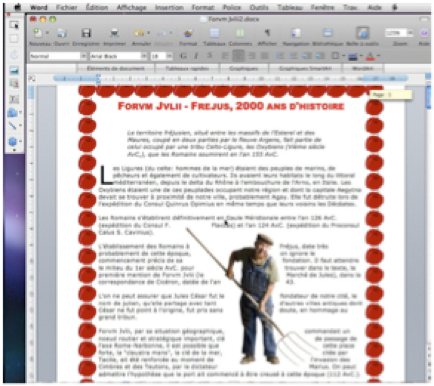Click the Nouveau document icon
This screenshot has width=434, height=386.
[x=38, y=33]
